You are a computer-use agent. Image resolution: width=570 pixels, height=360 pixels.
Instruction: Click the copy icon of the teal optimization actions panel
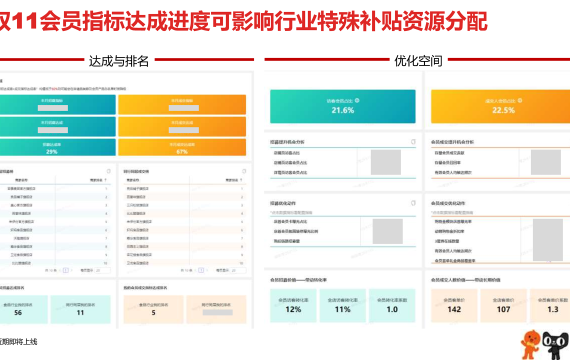point(413,203)
